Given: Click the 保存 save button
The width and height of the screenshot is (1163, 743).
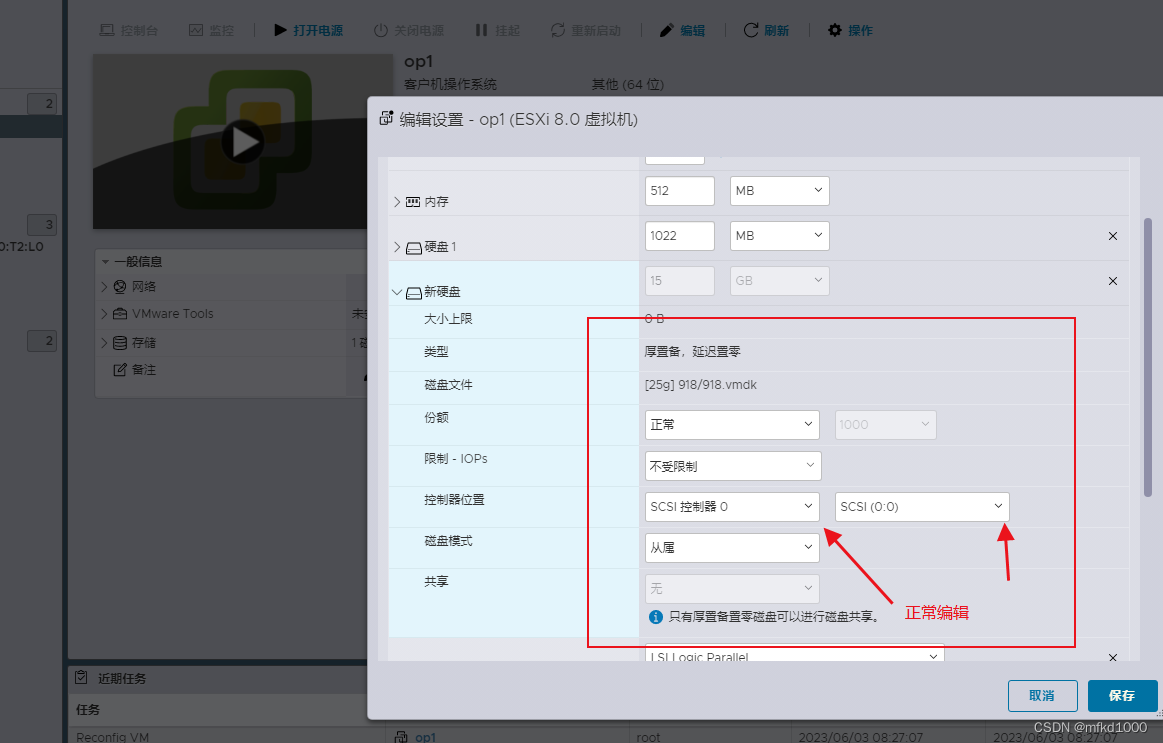Looking at the screenshot, I should pos(1121,696).
